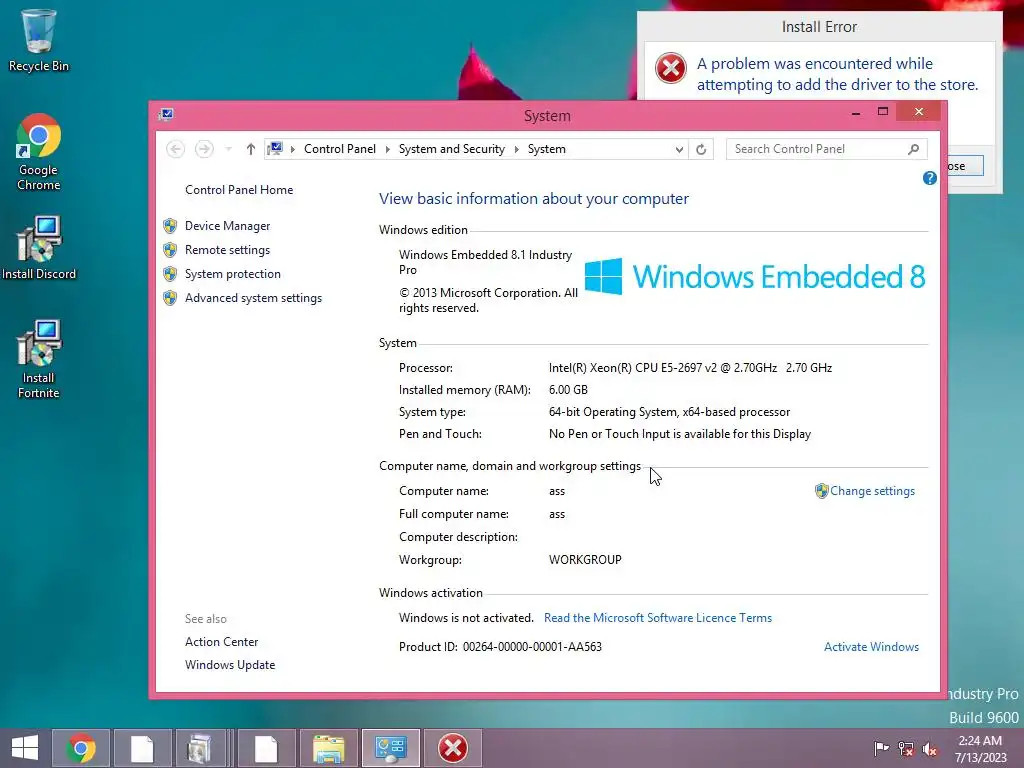Click the Product ID 00264-00000-00001-AA563 text

[x=500, y=647]
